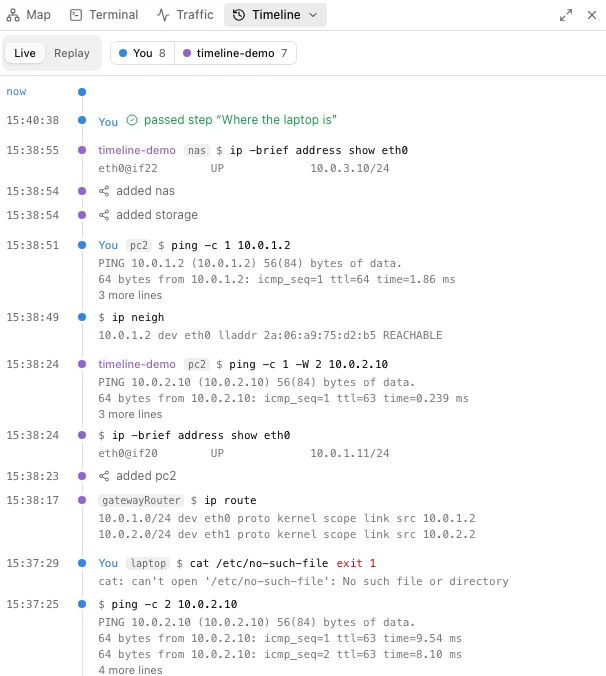Click pc2 tag on ping 10.0.1.2 entry

[139, 245]
